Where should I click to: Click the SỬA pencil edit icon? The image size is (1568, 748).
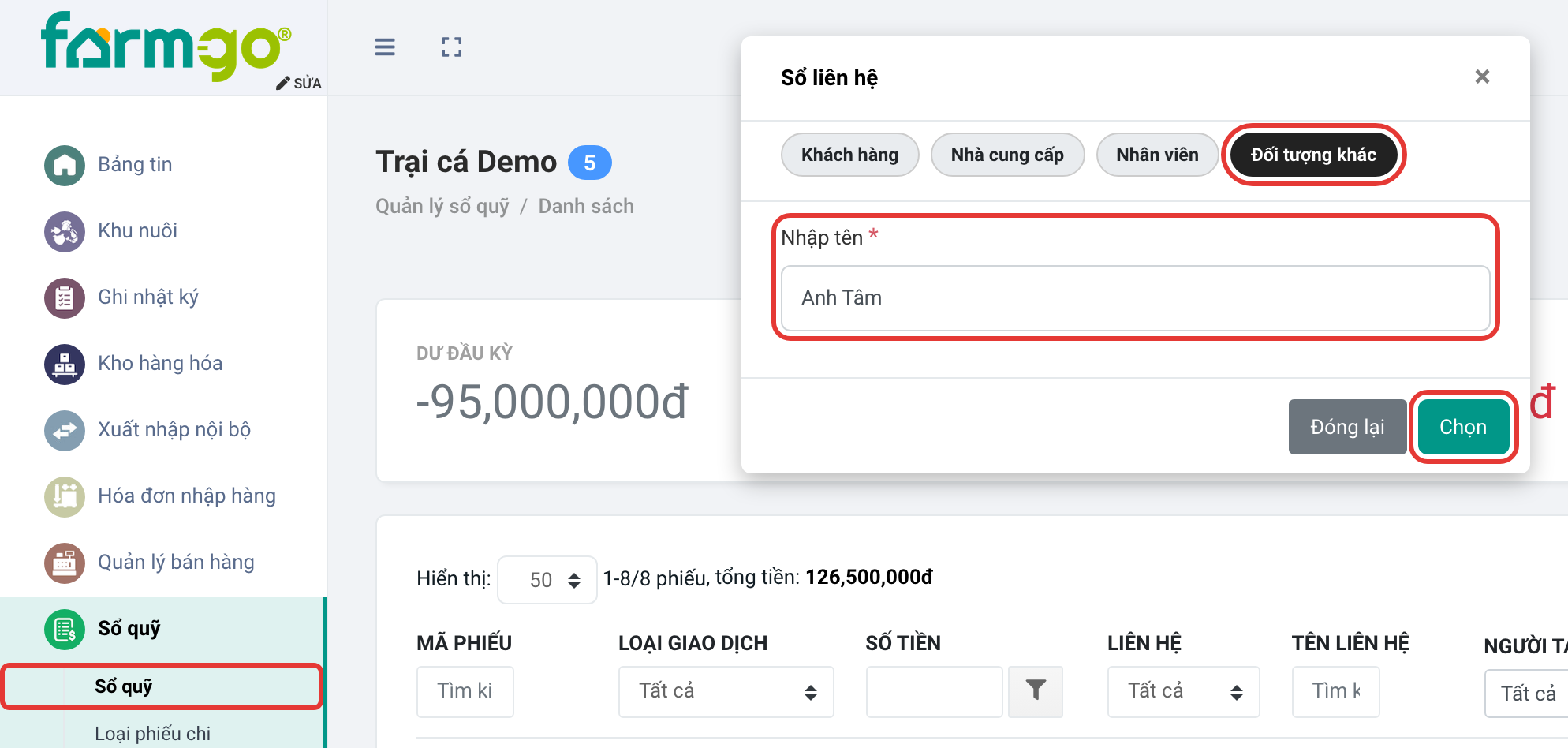(x=283, y=84)
